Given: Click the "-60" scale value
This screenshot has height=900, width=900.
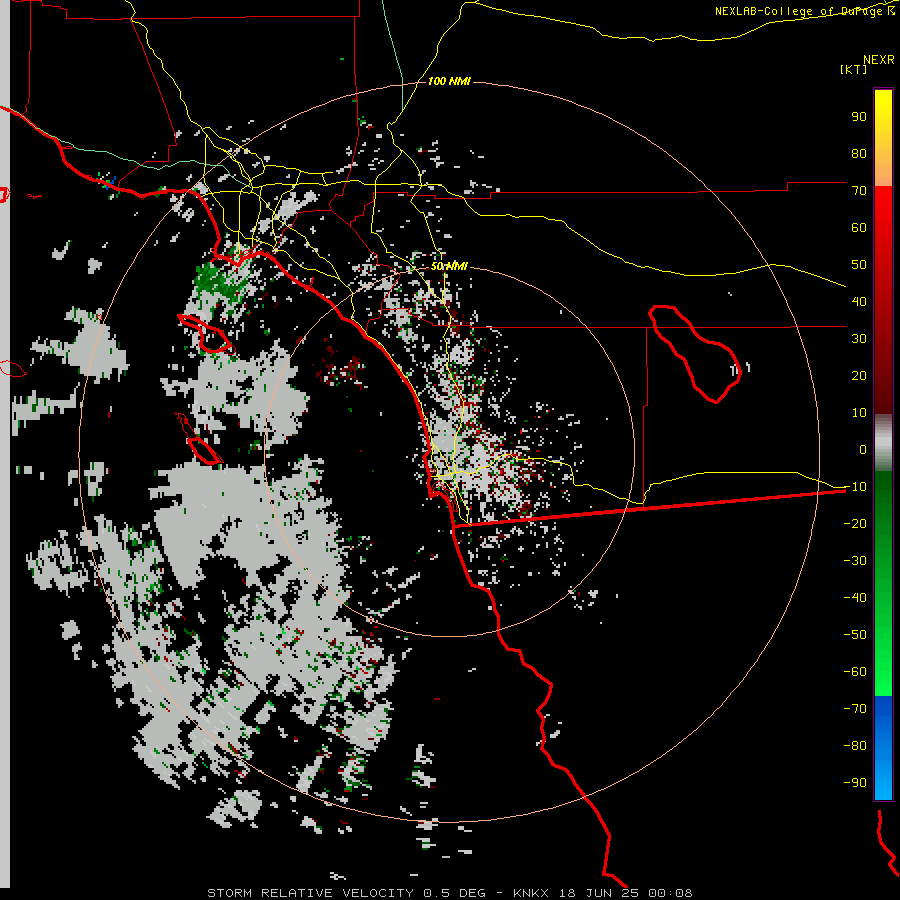Looking at the screenshot, I should point(855,672).
